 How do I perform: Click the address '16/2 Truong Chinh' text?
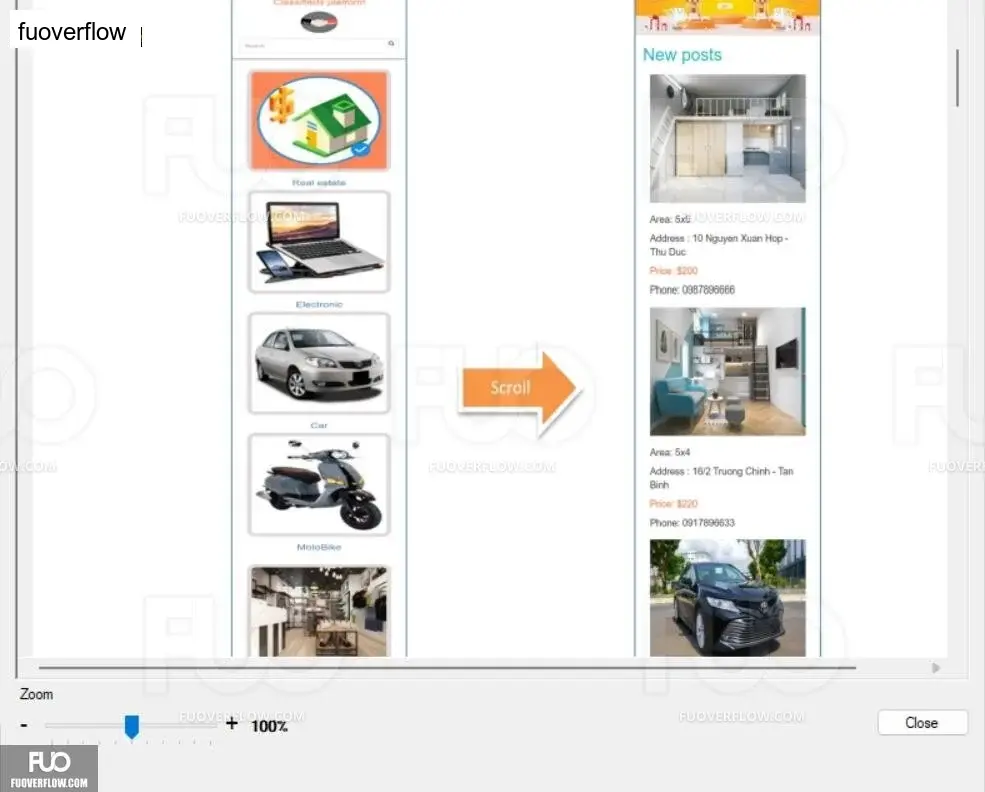[722, 478]
